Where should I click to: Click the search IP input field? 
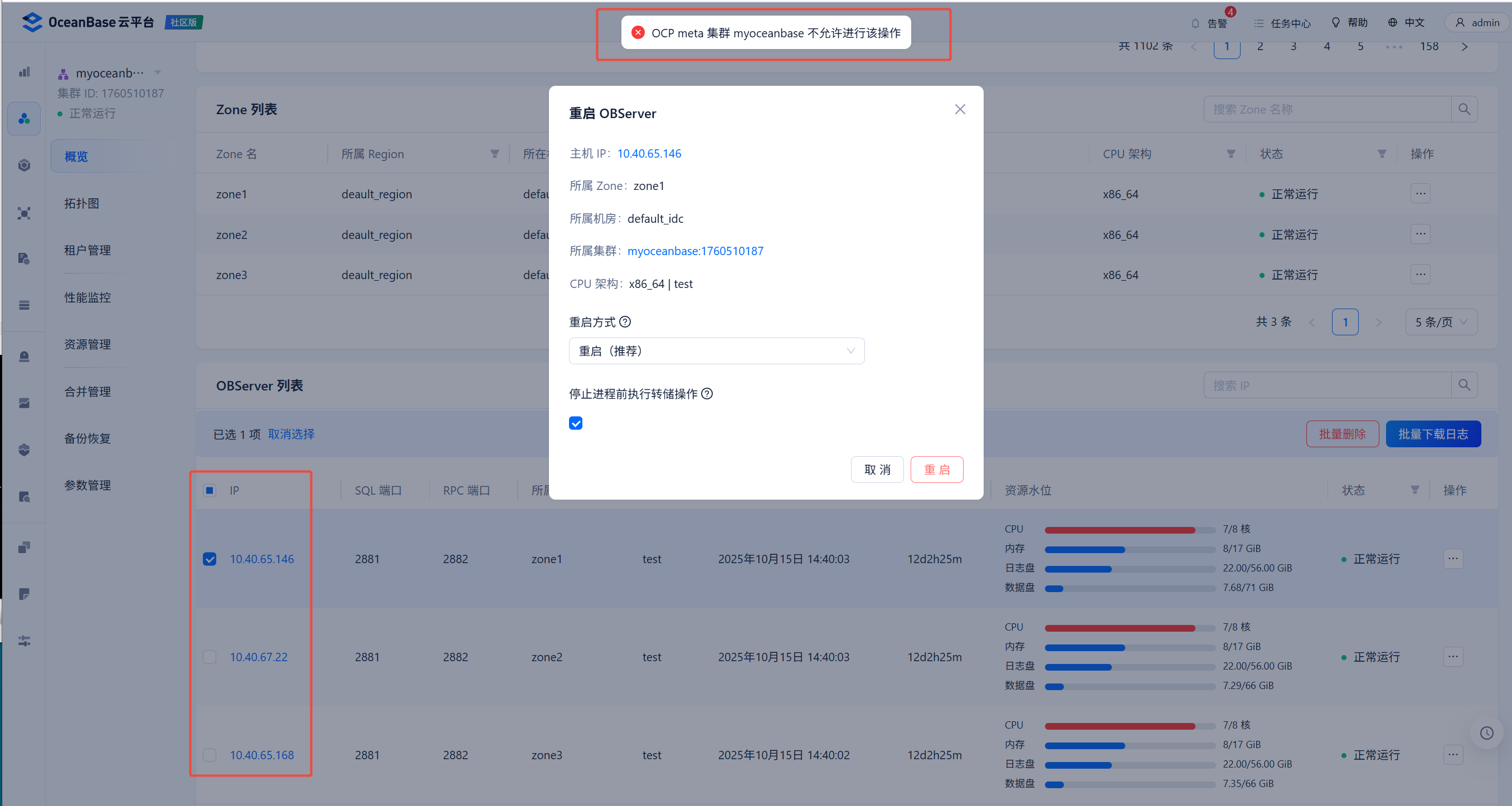tap(1326, 385)
